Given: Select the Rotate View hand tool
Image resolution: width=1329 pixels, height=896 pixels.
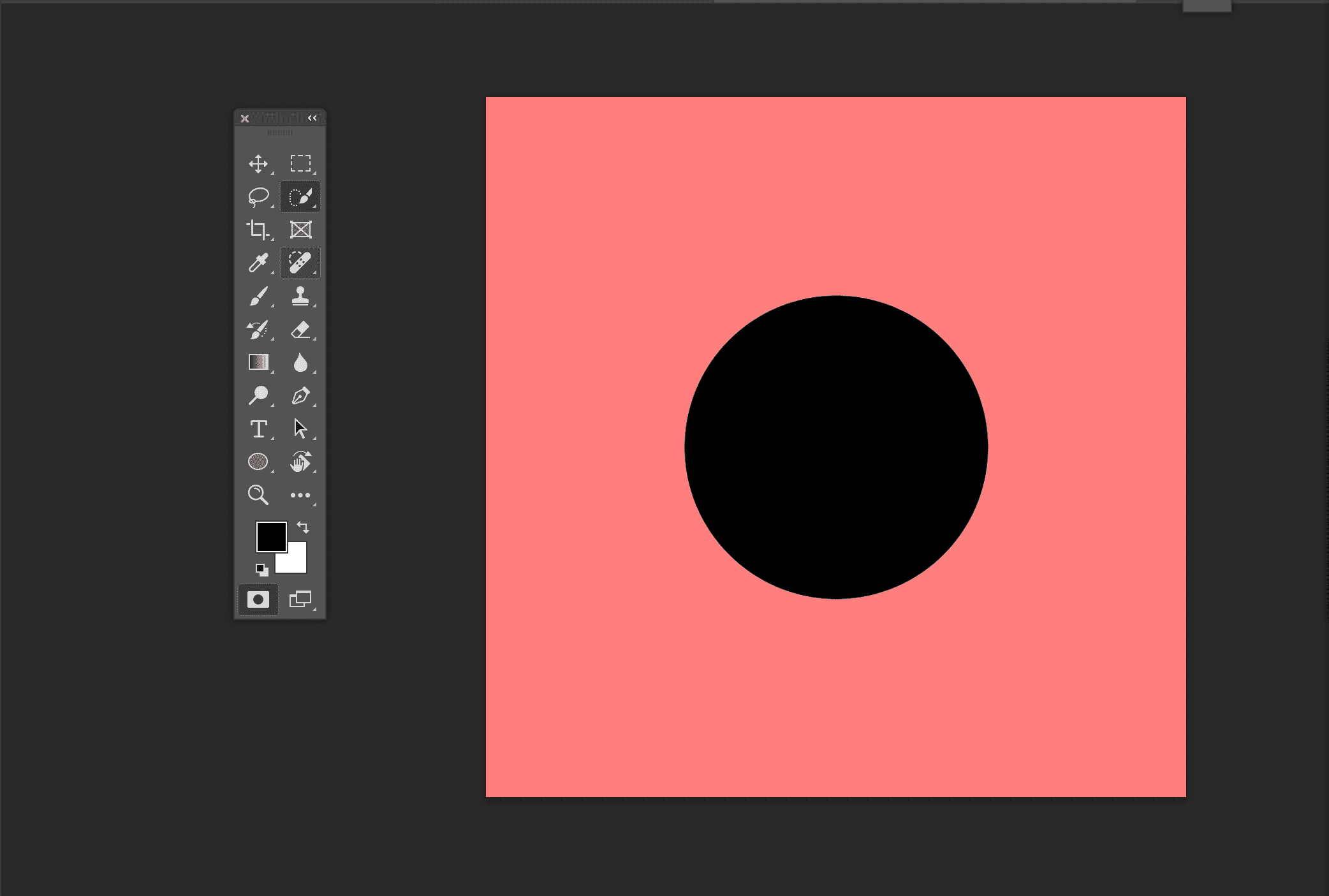Looking at the screenshot, I should pyautogui.click(x=300, y=462).
